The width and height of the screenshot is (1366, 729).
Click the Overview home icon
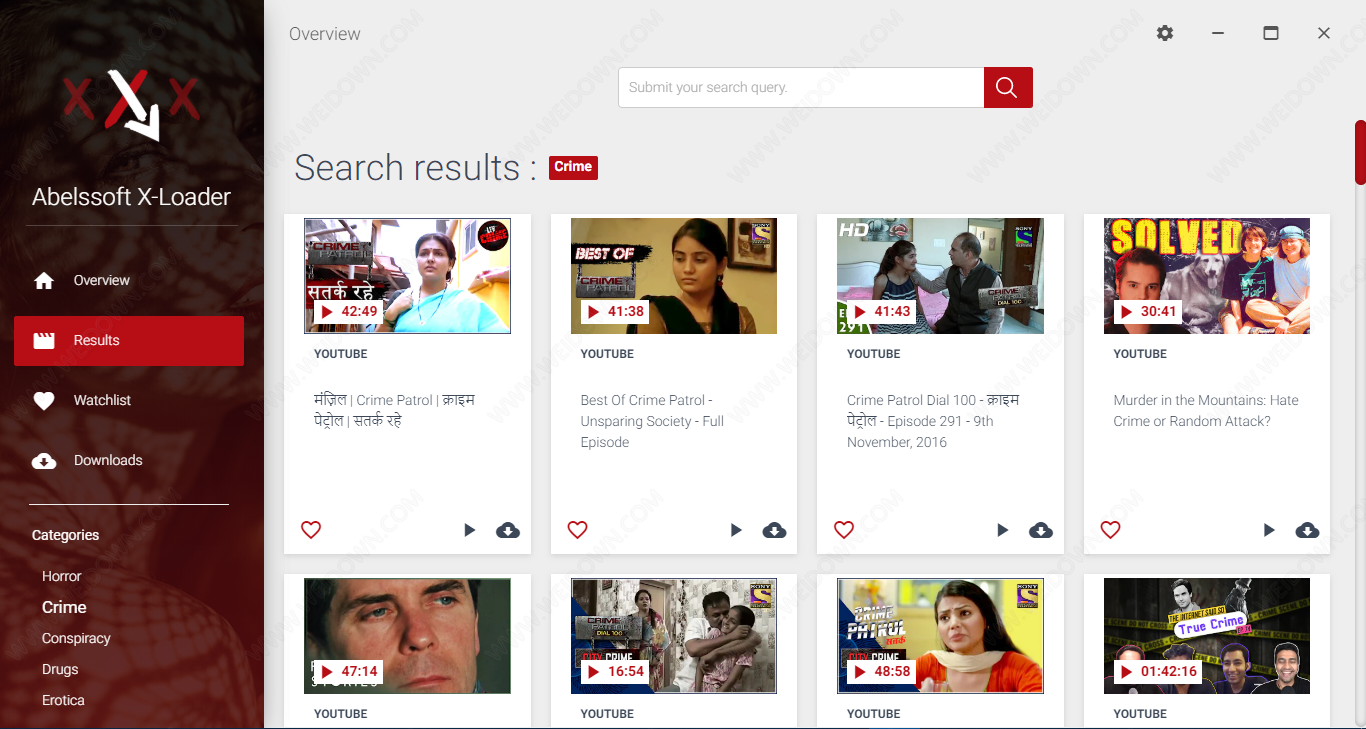(x=44, y=281)
